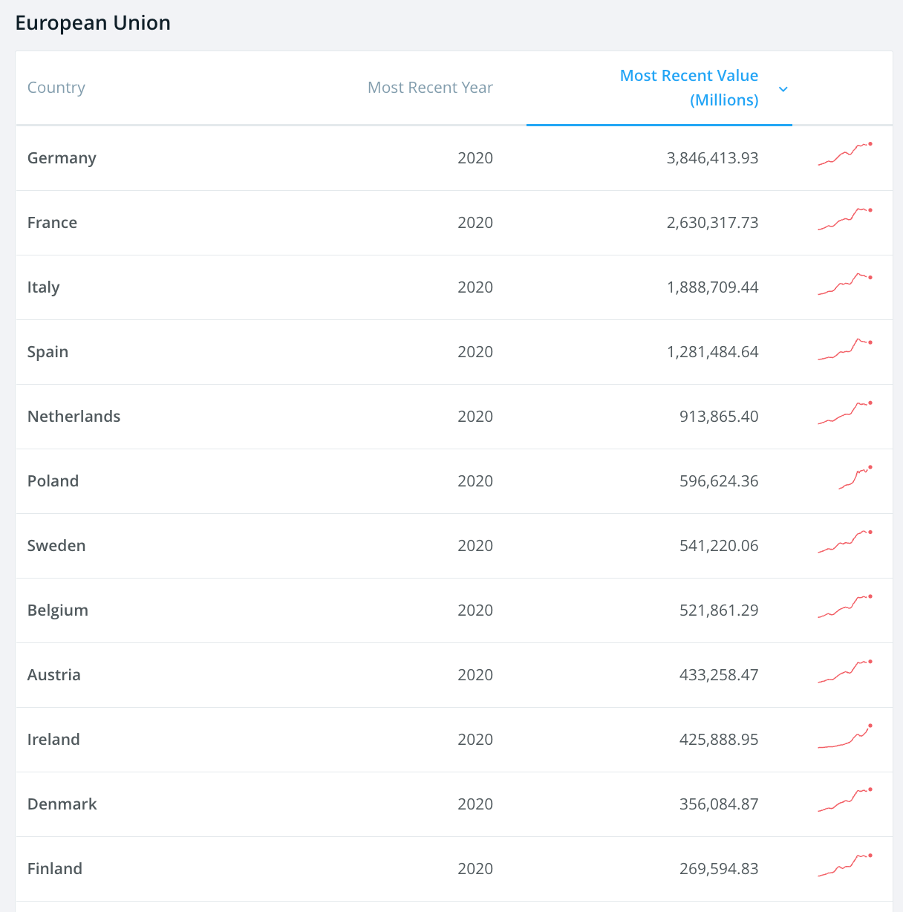
Task: Select Poland's short sparkline chart
Action: [855, 478]
